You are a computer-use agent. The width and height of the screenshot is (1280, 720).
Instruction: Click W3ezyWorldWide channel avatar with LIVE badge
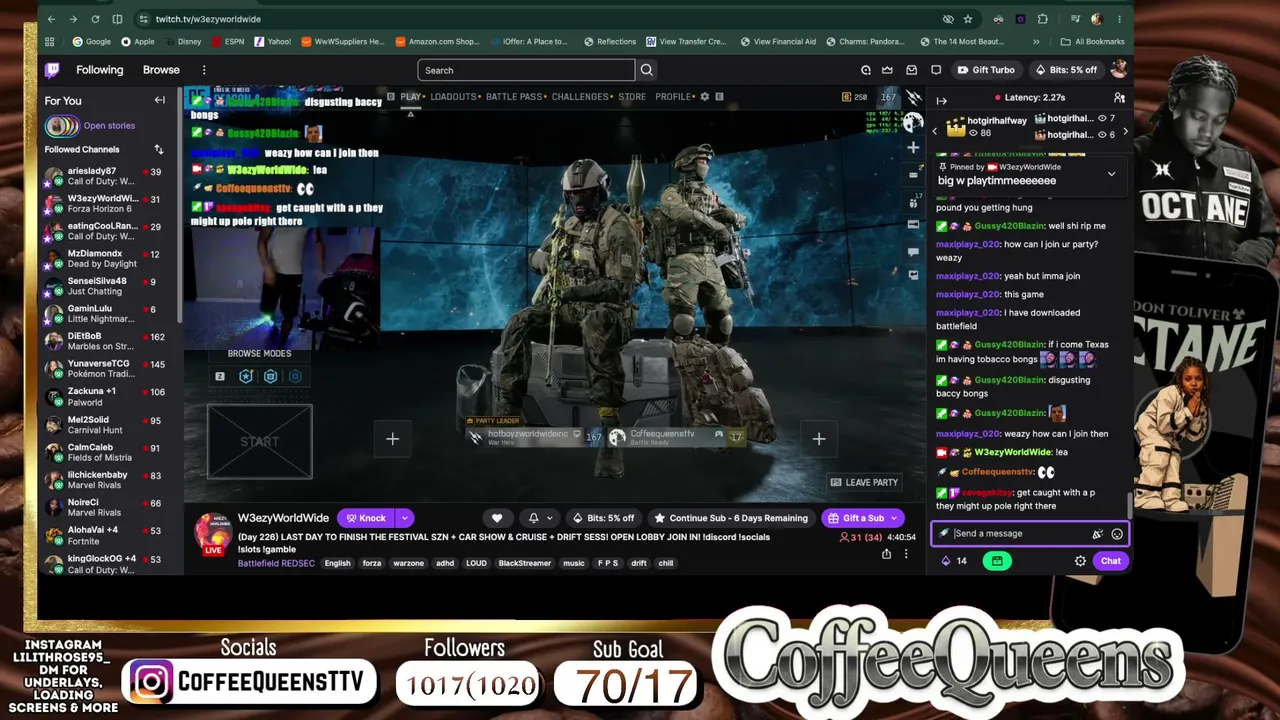(213, 534)
